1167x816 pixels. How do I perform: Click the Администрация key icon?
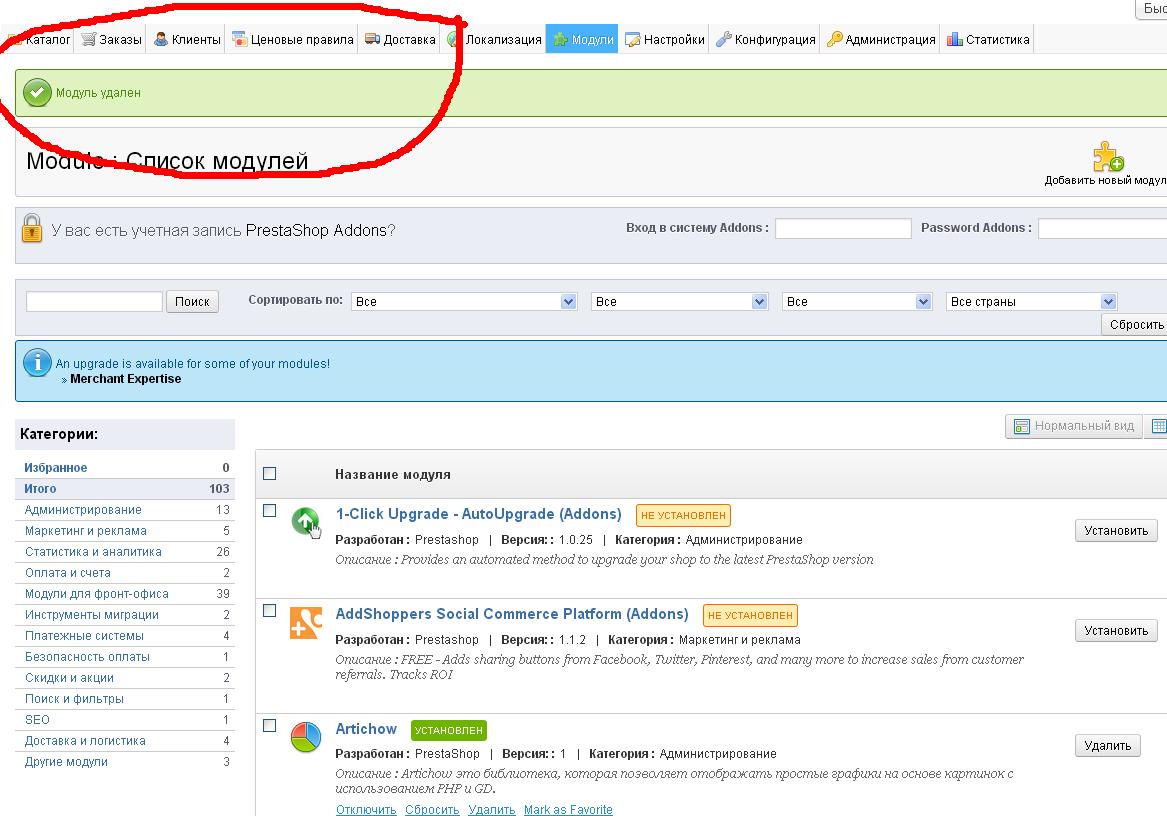(834, 39)
